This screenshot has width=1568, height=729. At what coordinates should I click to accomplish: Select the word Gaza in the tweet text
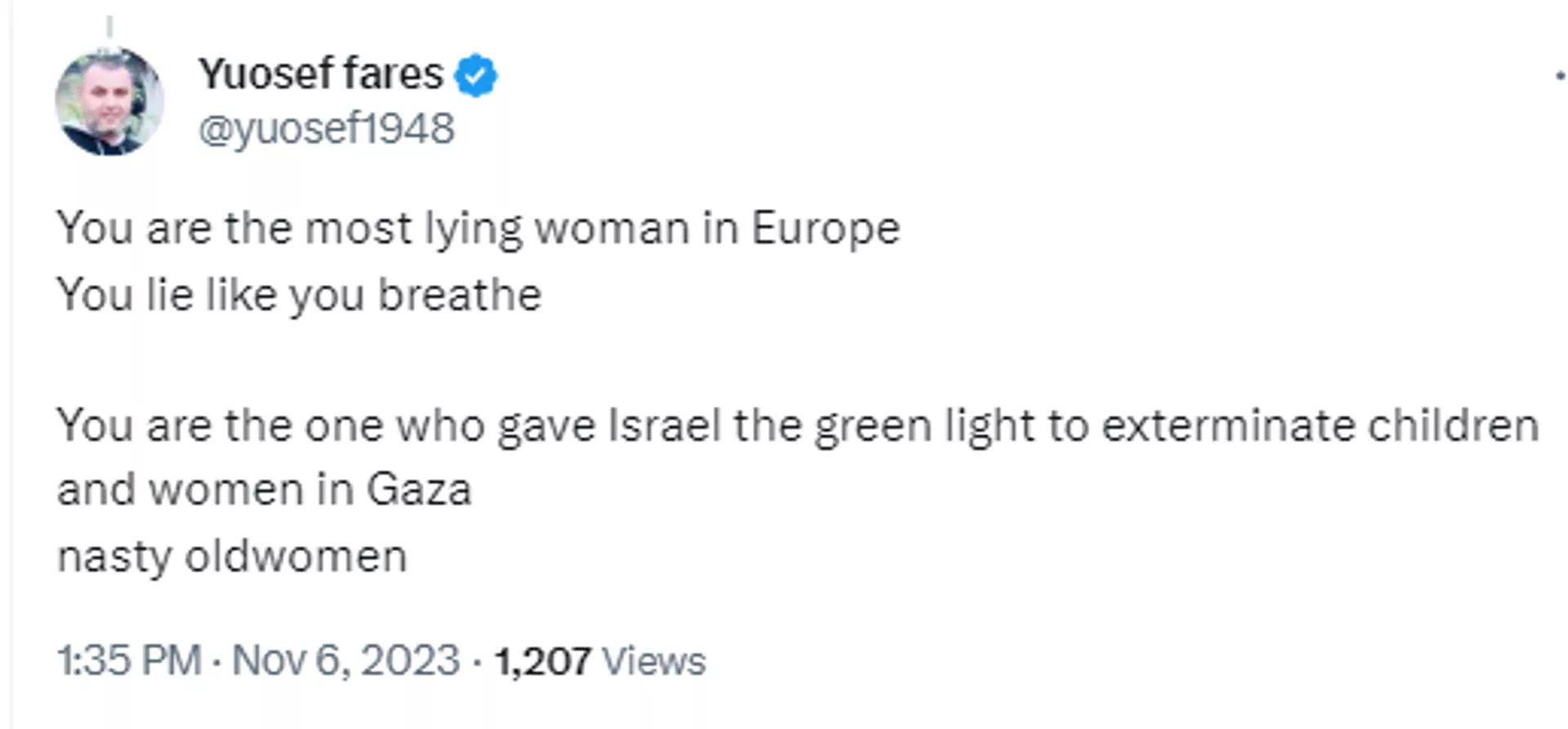point(420,489)
